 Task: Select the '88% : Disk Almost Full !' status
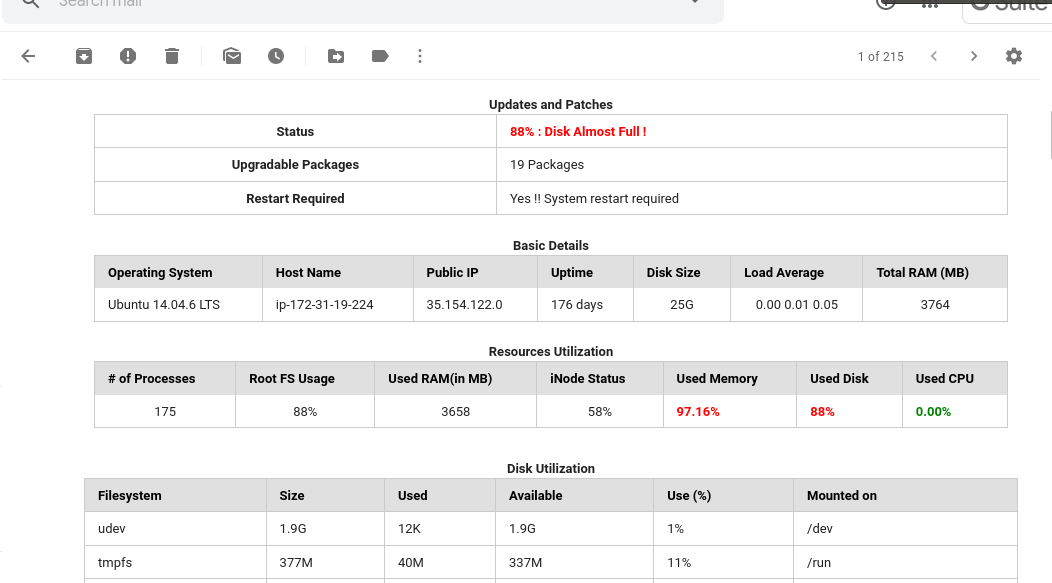coord(578,131)
